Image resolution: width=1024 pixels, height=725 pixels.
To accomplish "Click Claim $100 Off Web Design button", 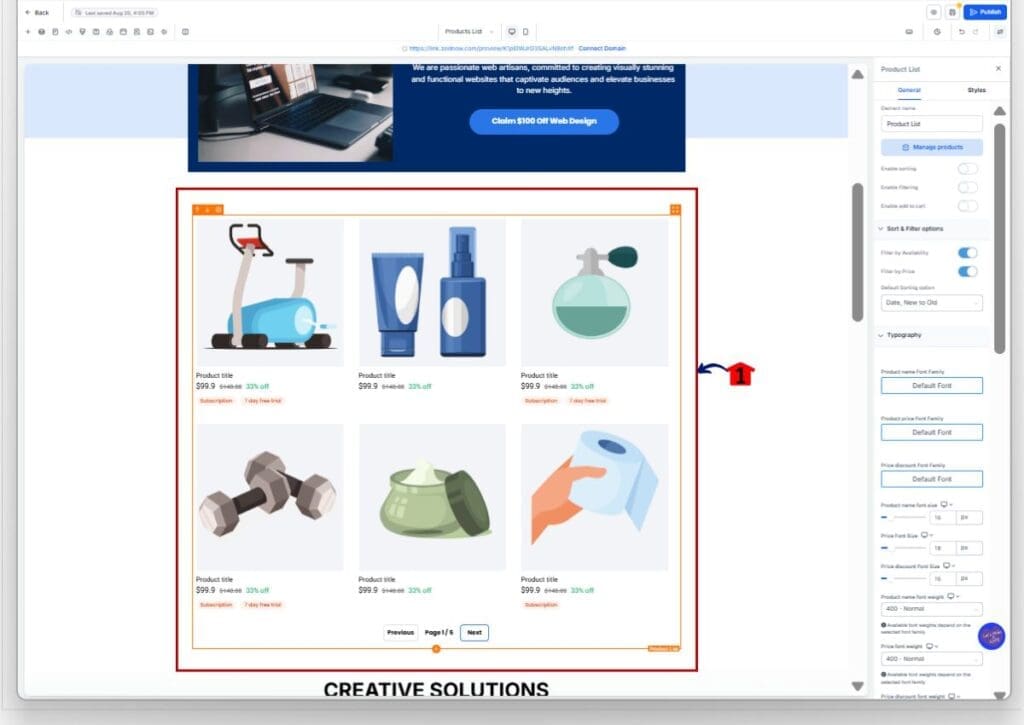I will 544,121.
